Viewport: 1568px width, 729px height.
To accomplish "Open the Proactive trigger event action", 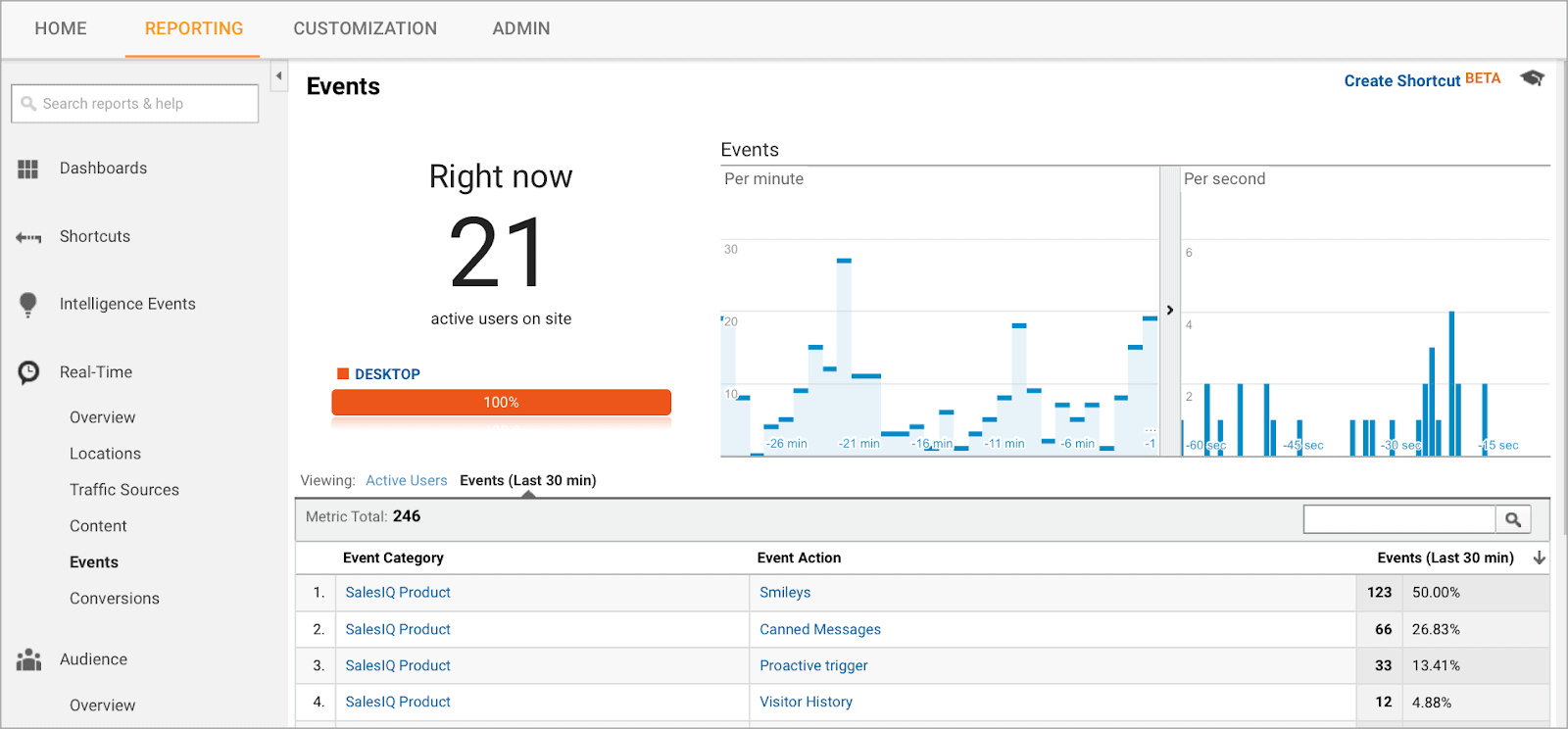I will (813, 666).
